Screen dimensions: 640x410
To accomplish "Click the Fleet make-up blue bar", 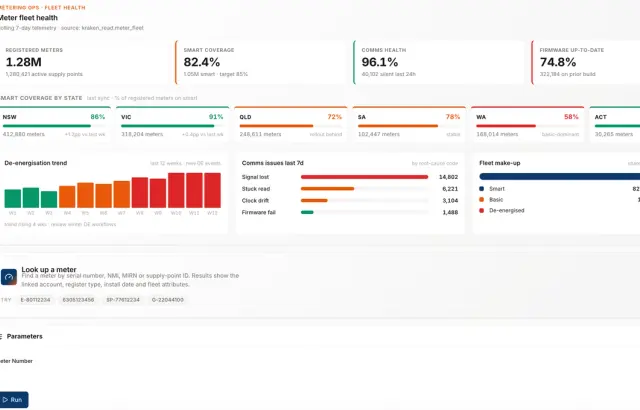I will point(560,177).
